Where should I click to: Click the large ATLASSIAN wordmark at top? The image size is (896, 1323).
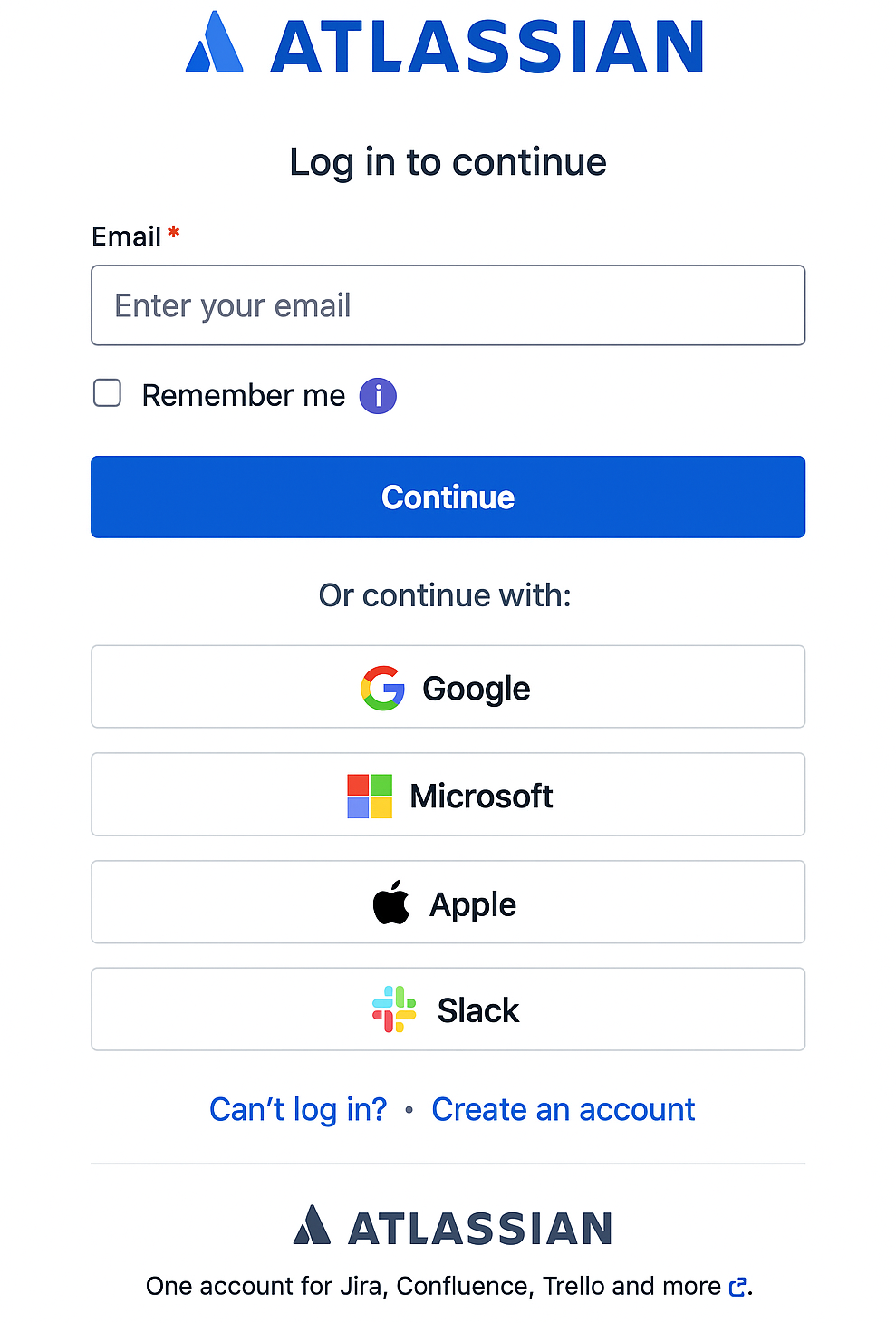click(x=487, y=47)
